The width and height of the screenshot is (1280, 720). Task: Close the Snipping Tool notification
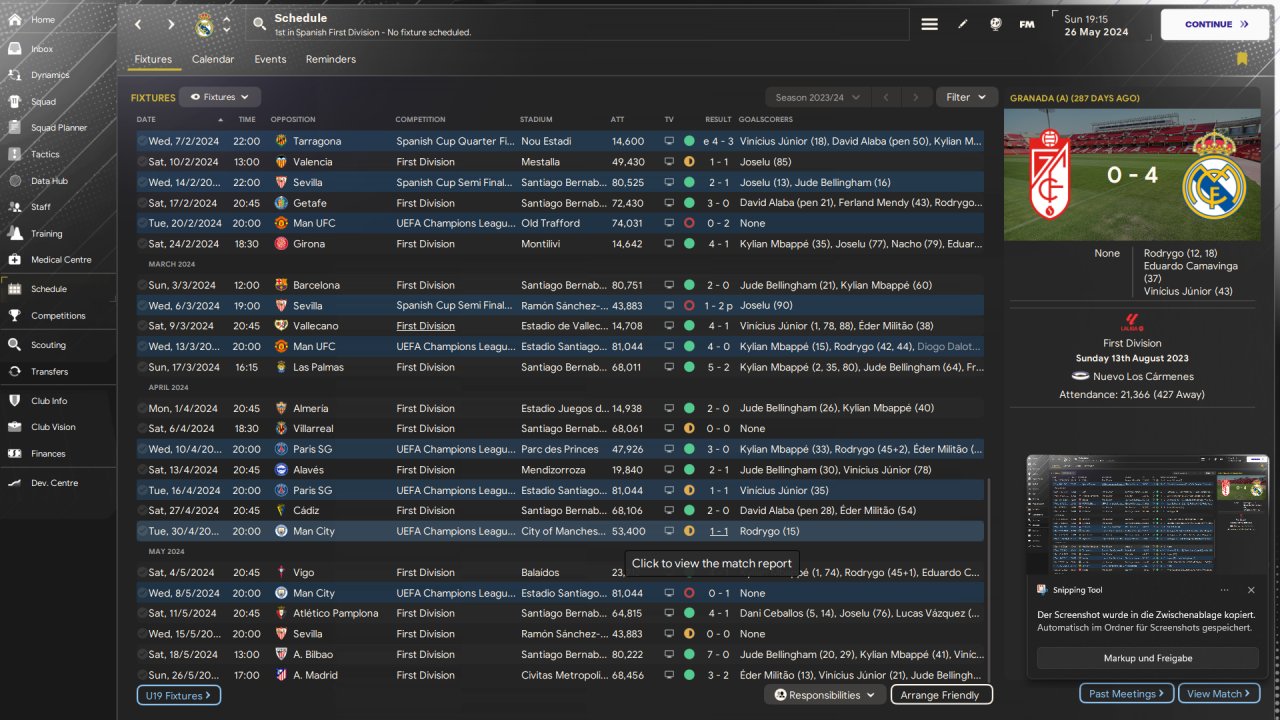pyautogui.click(x=1251, y=590)
